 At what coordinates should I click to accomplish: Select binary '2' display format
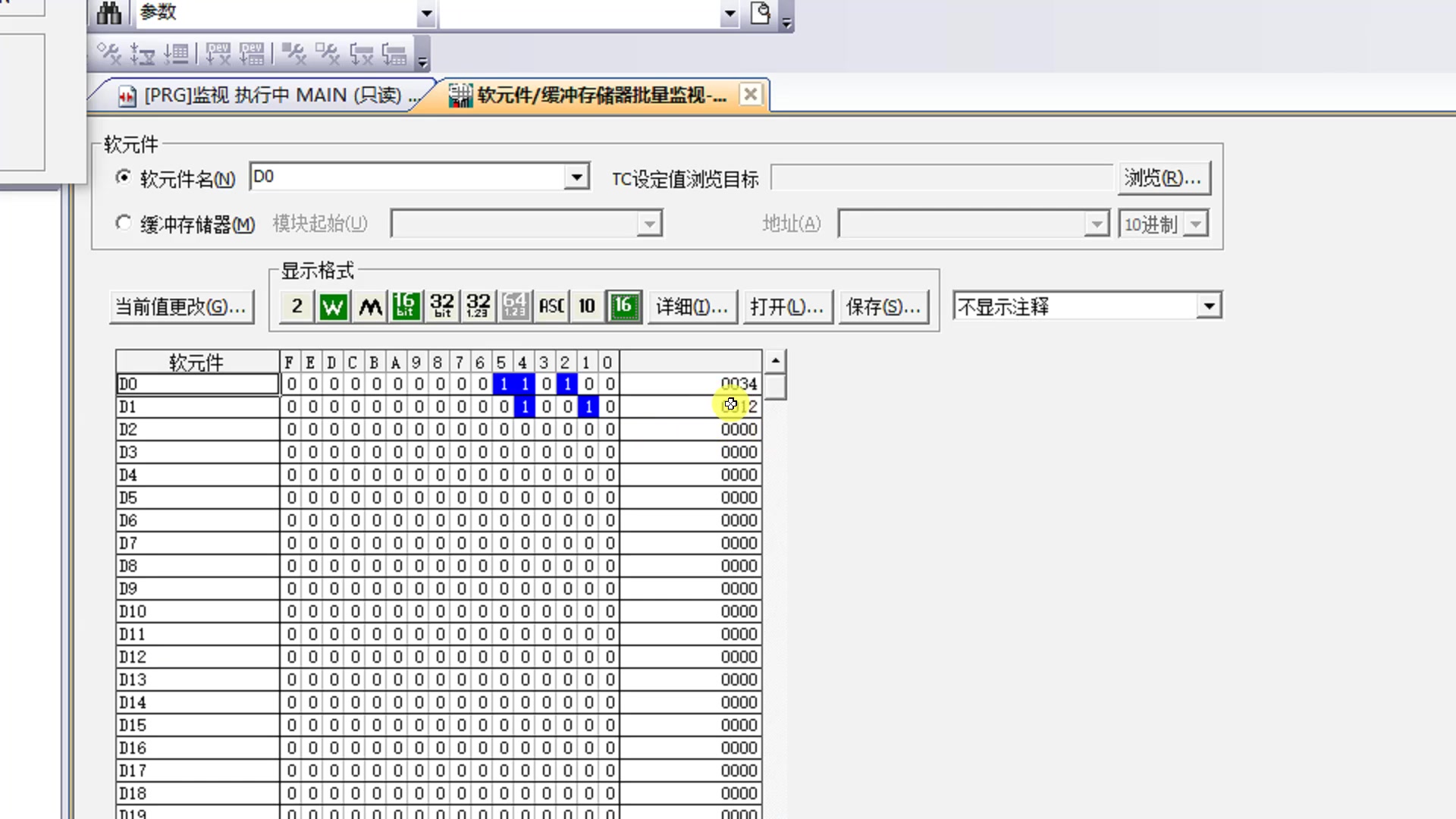click(x=297, y=306)
